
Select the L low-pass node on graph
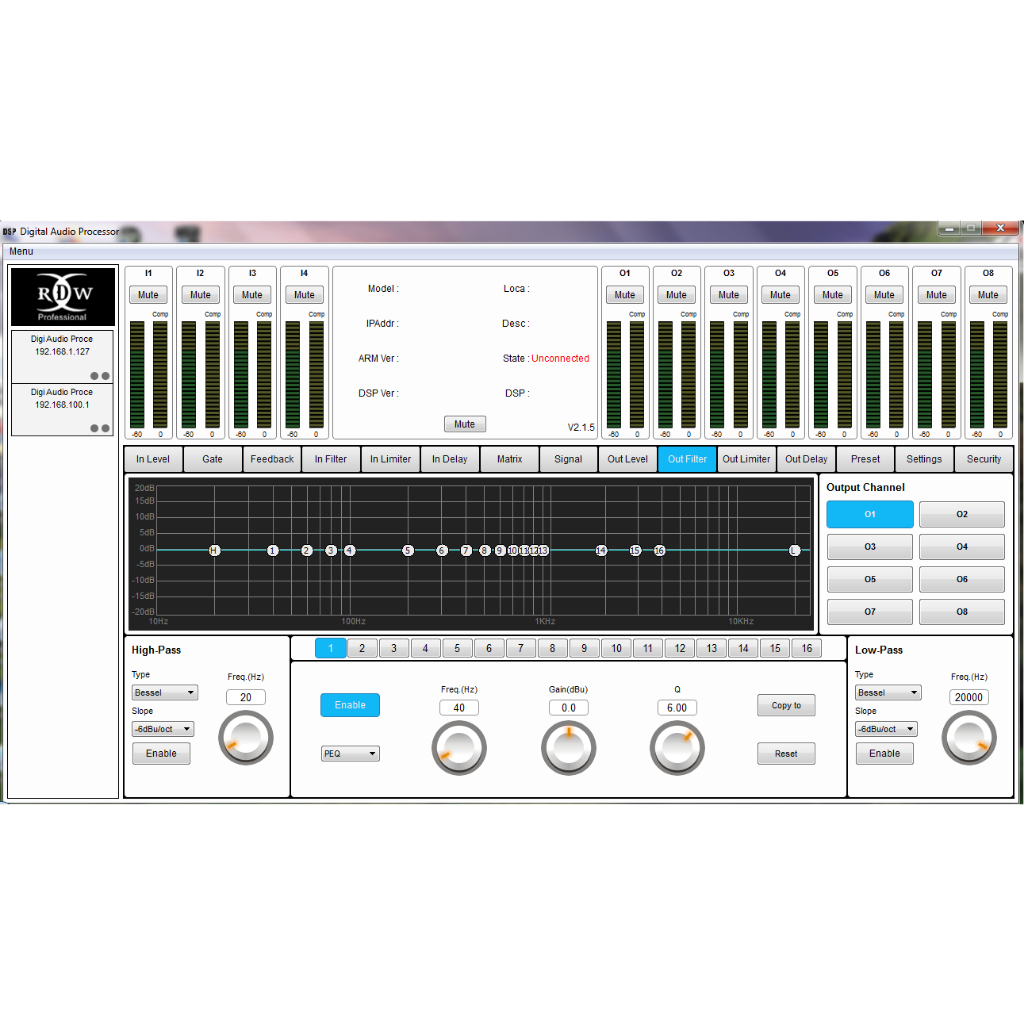pyautogui.click(x=794, y=551)
